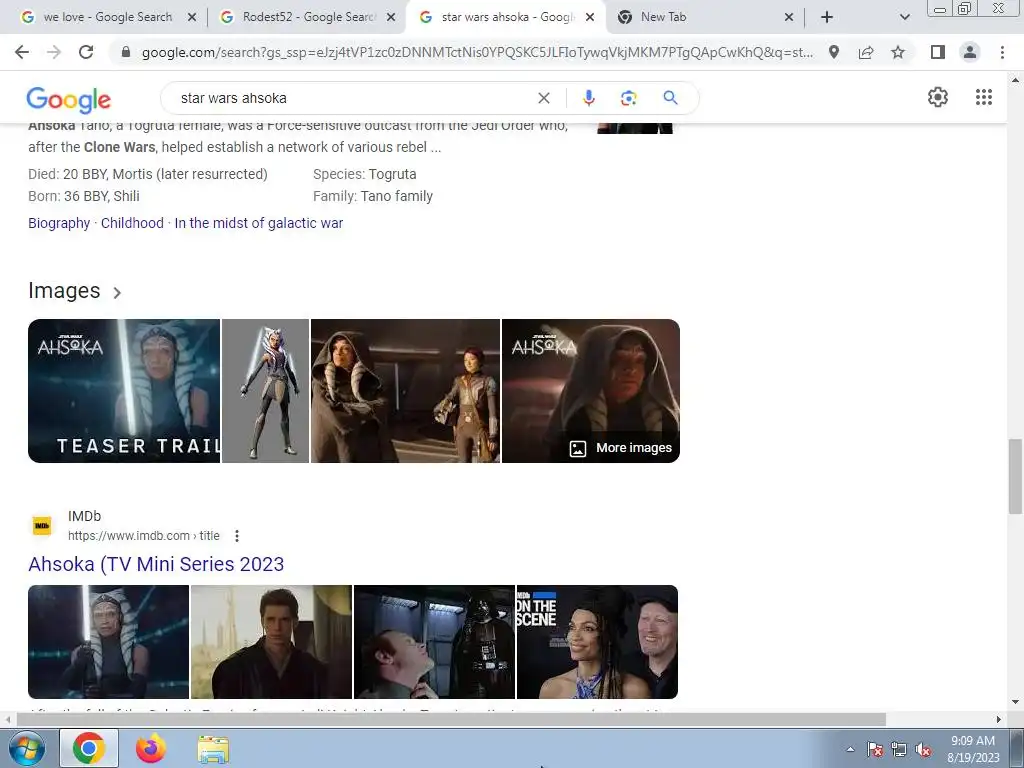
Task: Open volume muted tray icon
Action: click(923, 749)
